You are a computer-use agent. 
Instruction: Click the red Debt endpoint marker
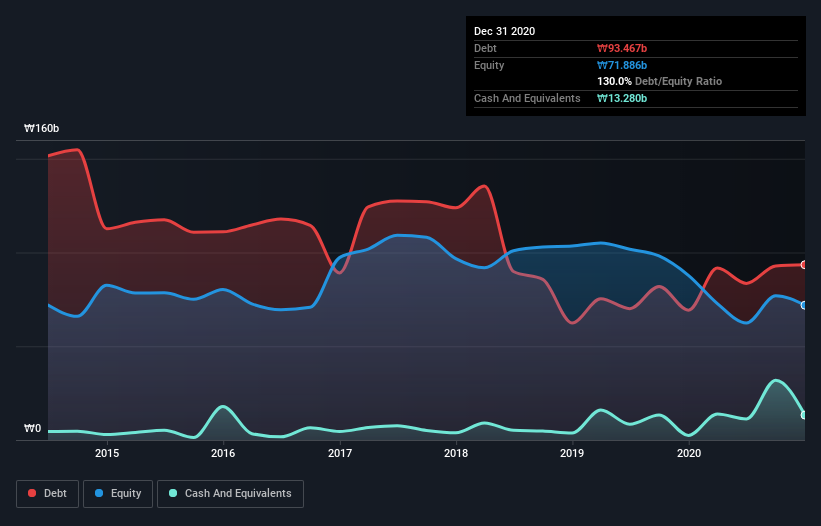804,265
